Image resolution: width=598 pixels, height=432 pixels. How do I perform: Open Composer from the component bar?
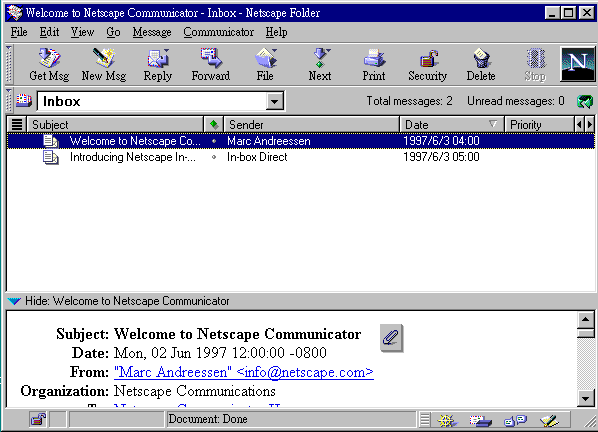coord(550,420)
